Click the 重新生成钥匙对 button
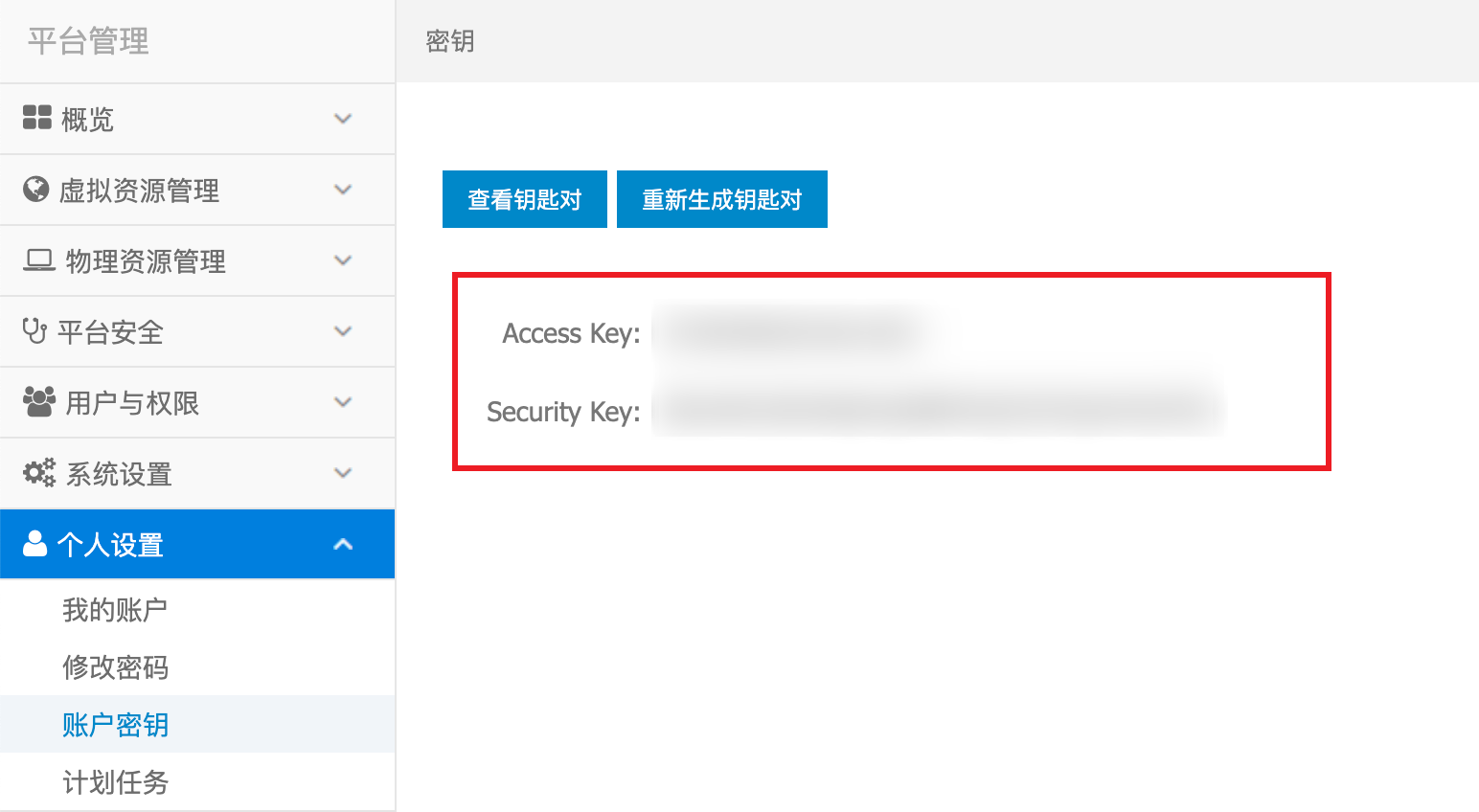The image size is (1479, 812). pyautogui.click(x=722, y=199)
